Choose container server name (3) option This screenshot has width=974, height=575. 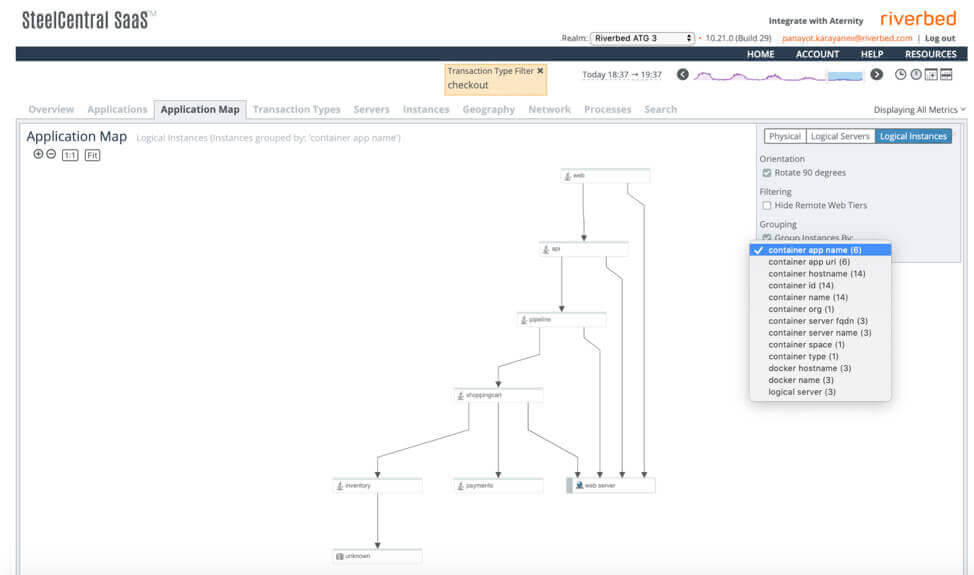pyautogui.click(x=820, y=333)
